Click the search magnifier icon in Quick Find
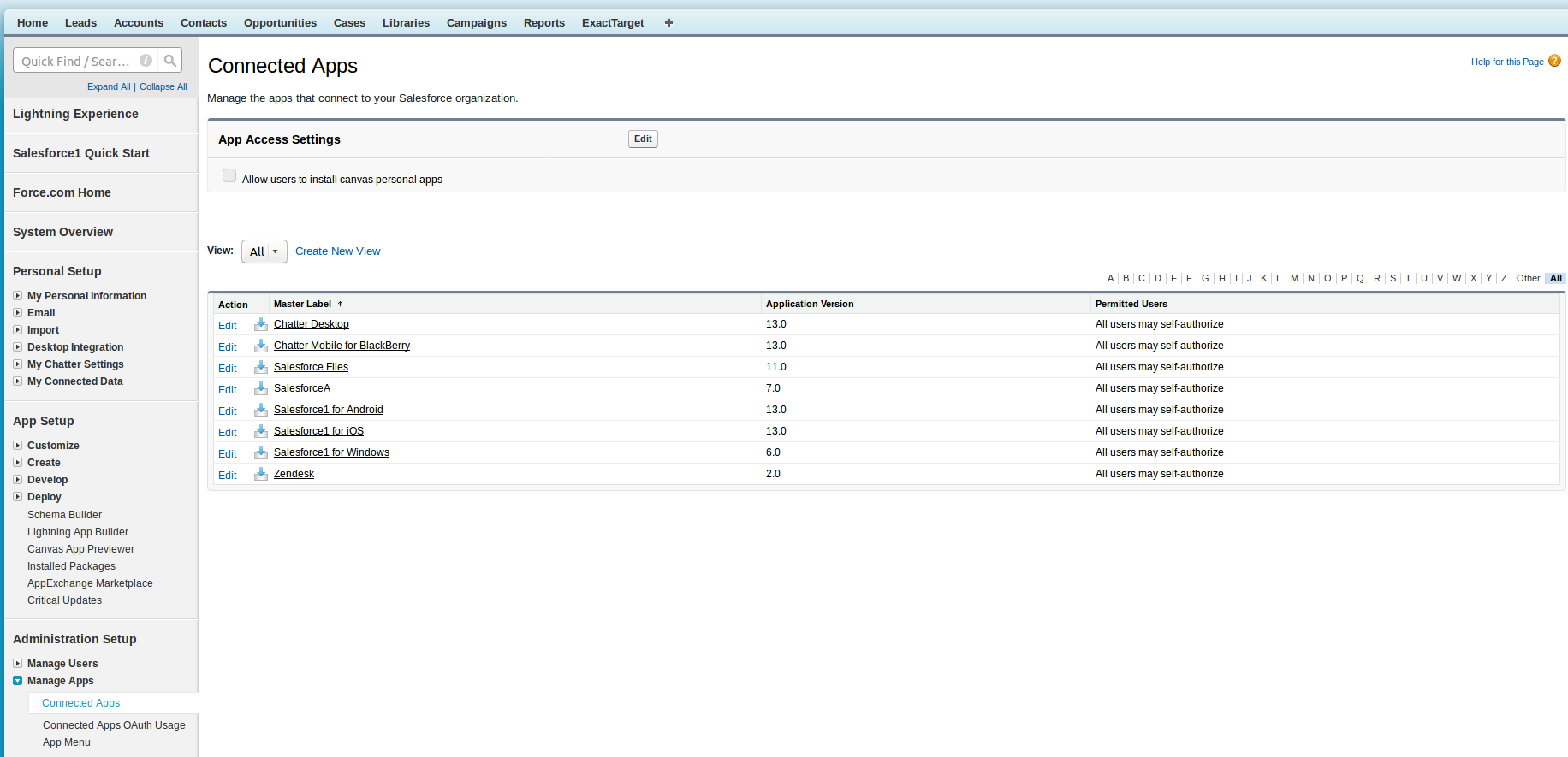This screenshot has width=1568, height=757. 170,61
